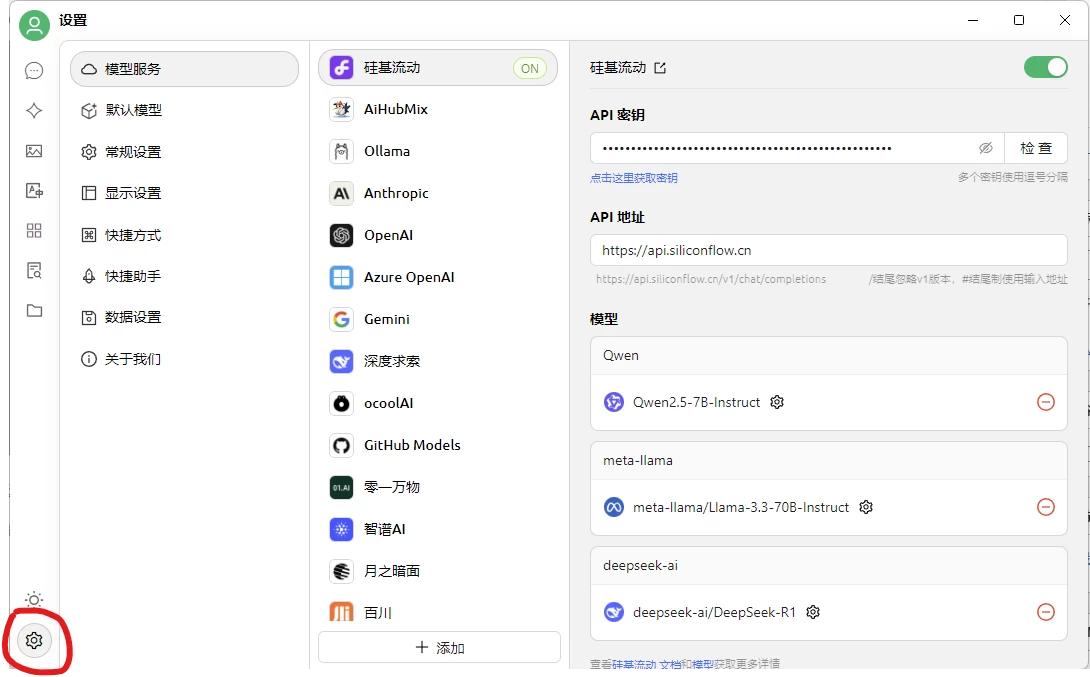Click the 点击这里获取密钥 link
This screenshot has height=677, width=1090.
[633, 178]
